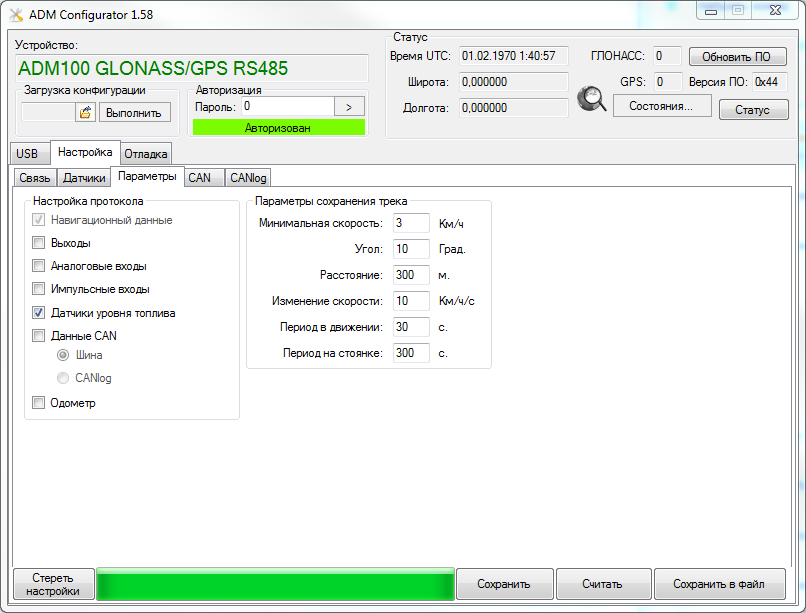This screenshot has width=806, height=613.
Task: Switch to the USB tab
Action: click(x=30, y=154)
